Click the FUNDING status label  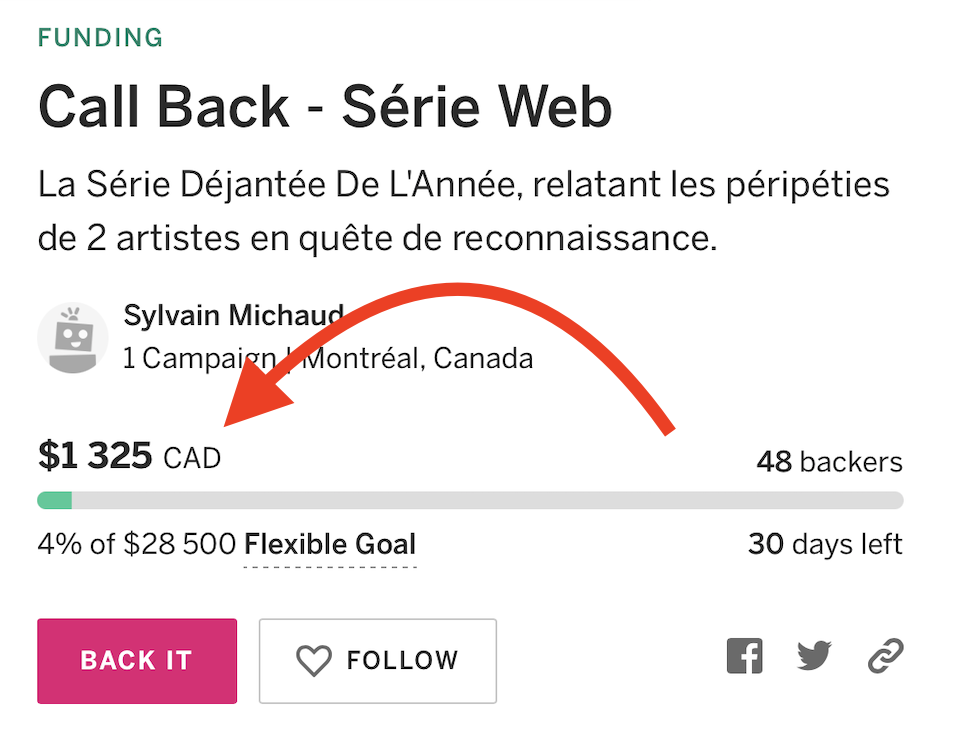click(100, 38)
